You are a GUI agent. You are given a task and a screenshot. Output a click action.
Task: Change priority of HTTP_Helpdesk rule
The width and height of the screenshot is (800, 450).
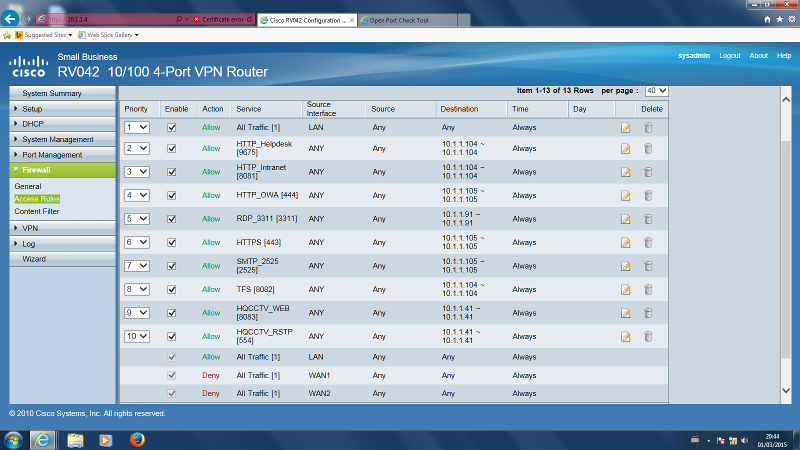click(x=137, y=148)
